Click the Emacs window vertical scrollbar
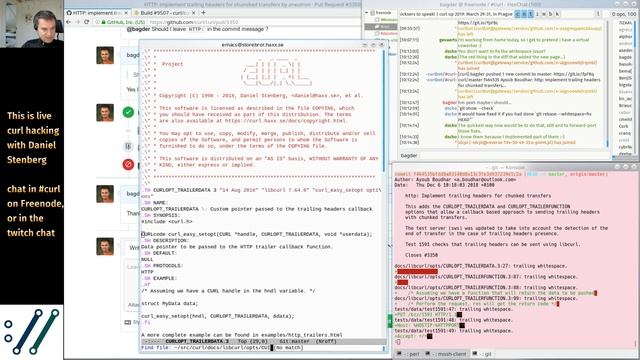This screenshot has width=640, height=360. 384,110
